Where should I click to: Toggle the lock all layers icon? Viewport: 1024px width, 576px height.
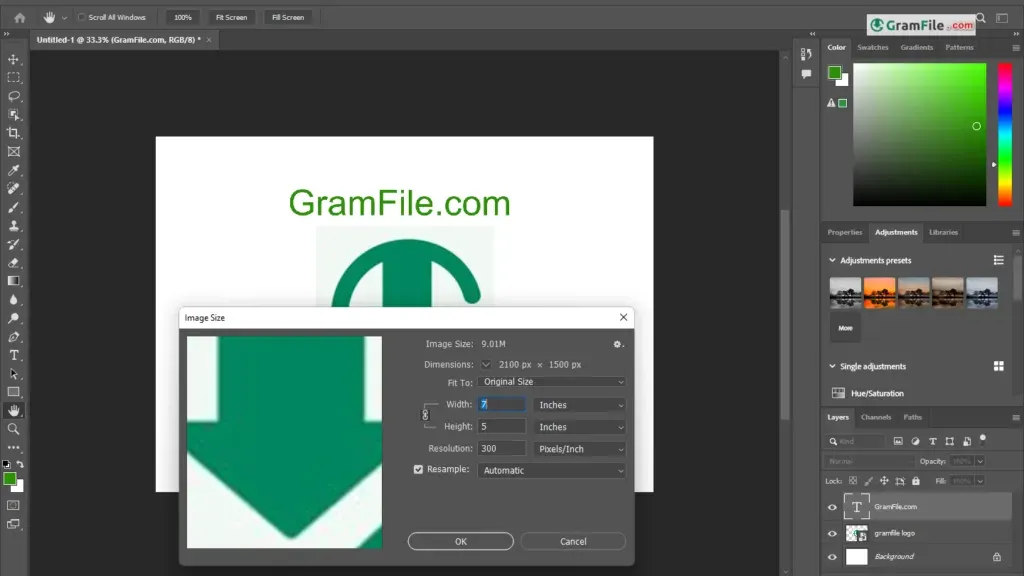coord(916,481)
